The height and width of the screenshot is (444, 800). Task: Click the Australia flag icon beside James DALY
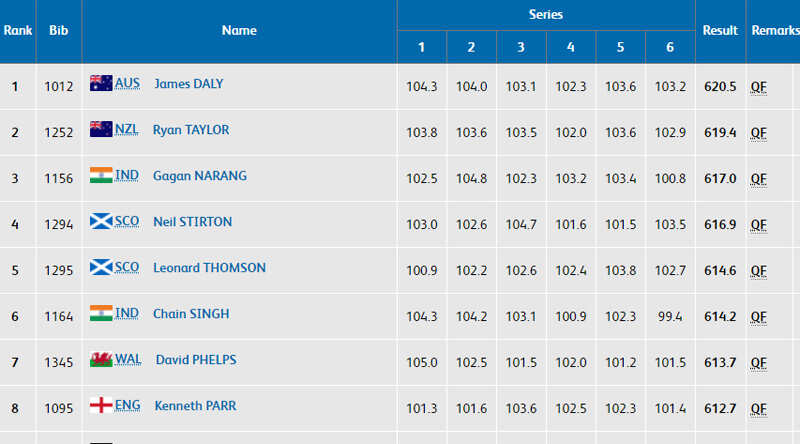(x=101, y=83)
